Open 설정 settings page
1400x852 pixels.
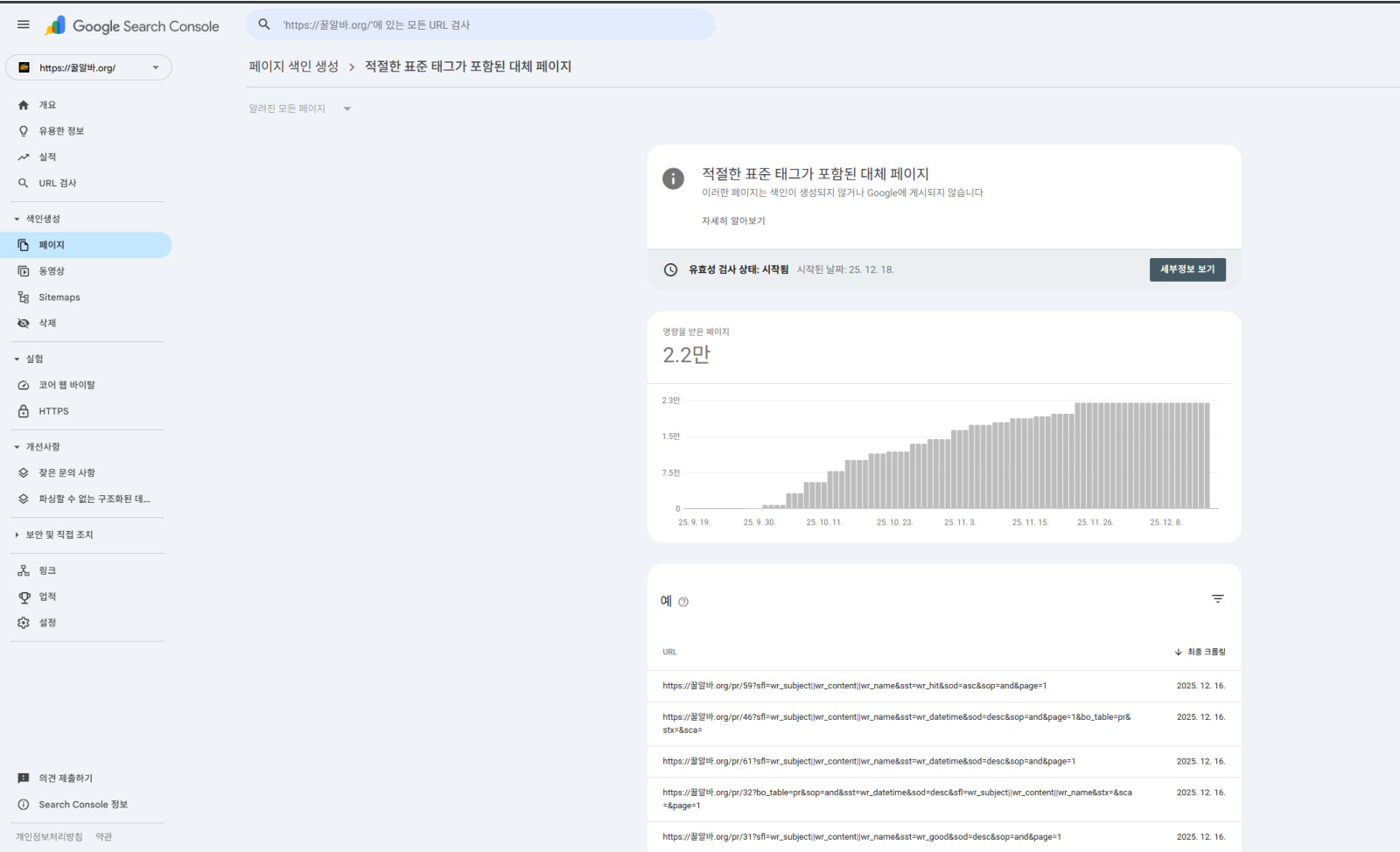pyautogui.click(x=47, y=623)
